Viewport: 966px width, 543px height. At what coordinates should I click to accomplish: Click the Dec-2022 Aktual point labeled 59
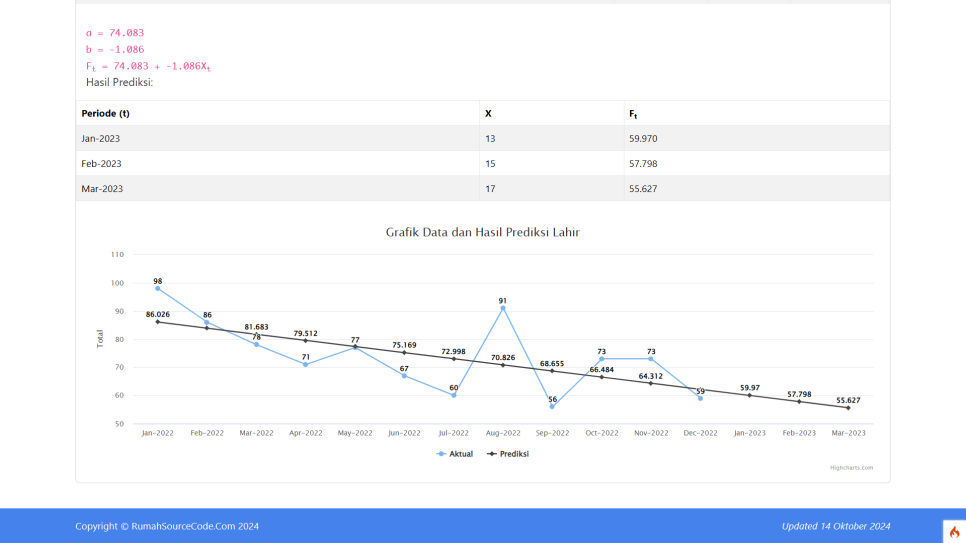click(700, 398)
